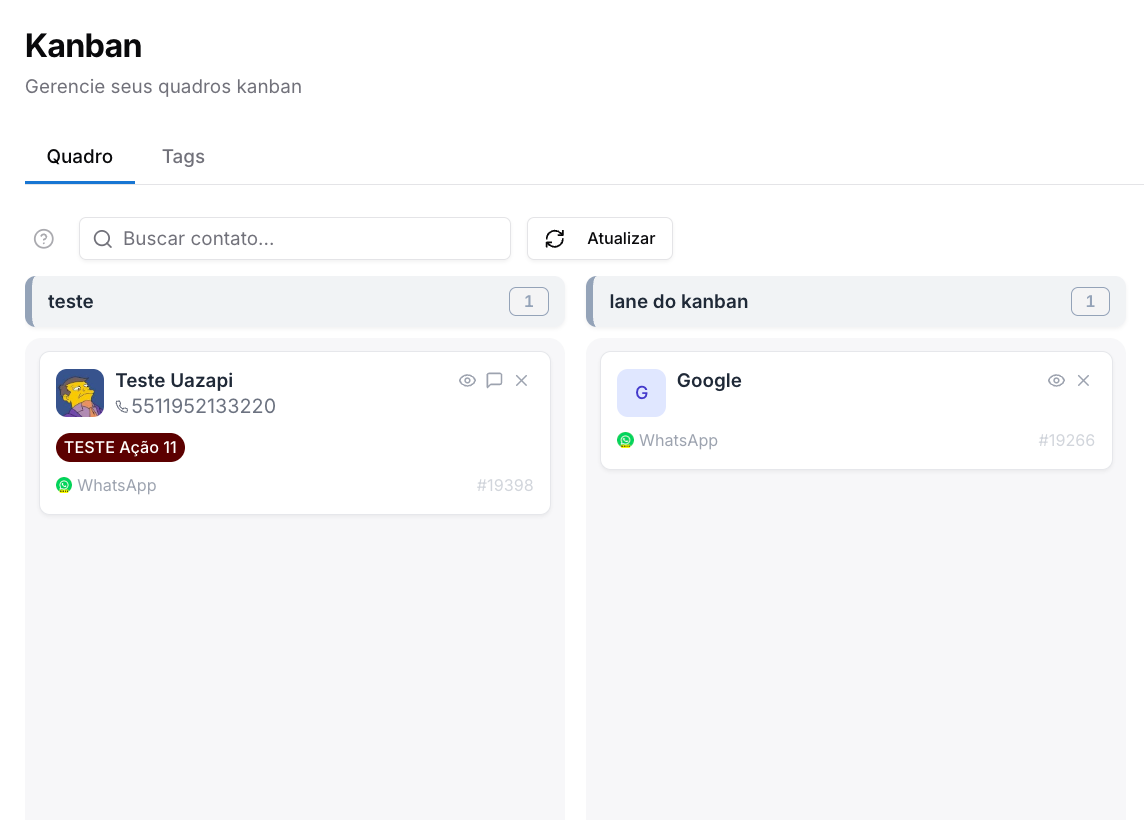The image size is (1144, 820).
Task: Open chat icon on Teste Uazapi card
Action: pos(494,380)
